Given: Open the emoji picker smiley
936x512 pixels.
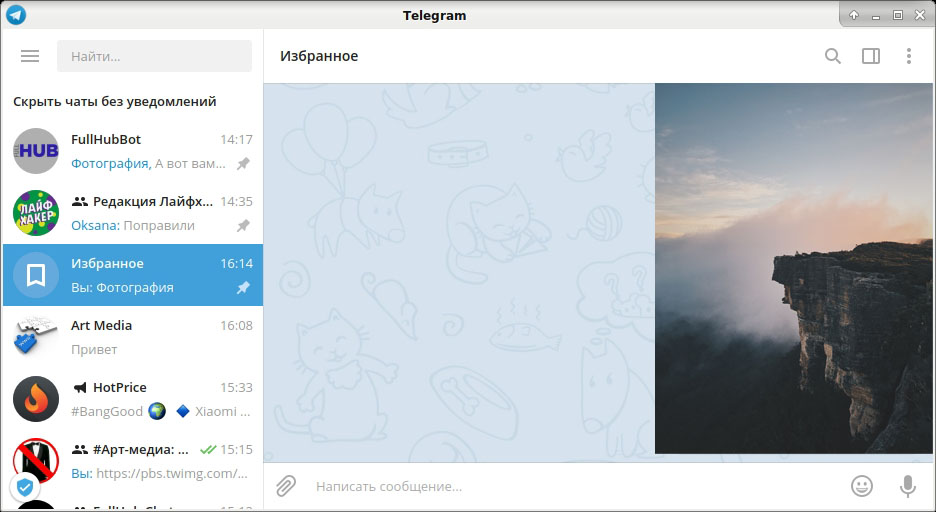Looking at the screenshot, I should tap(861, 486).
